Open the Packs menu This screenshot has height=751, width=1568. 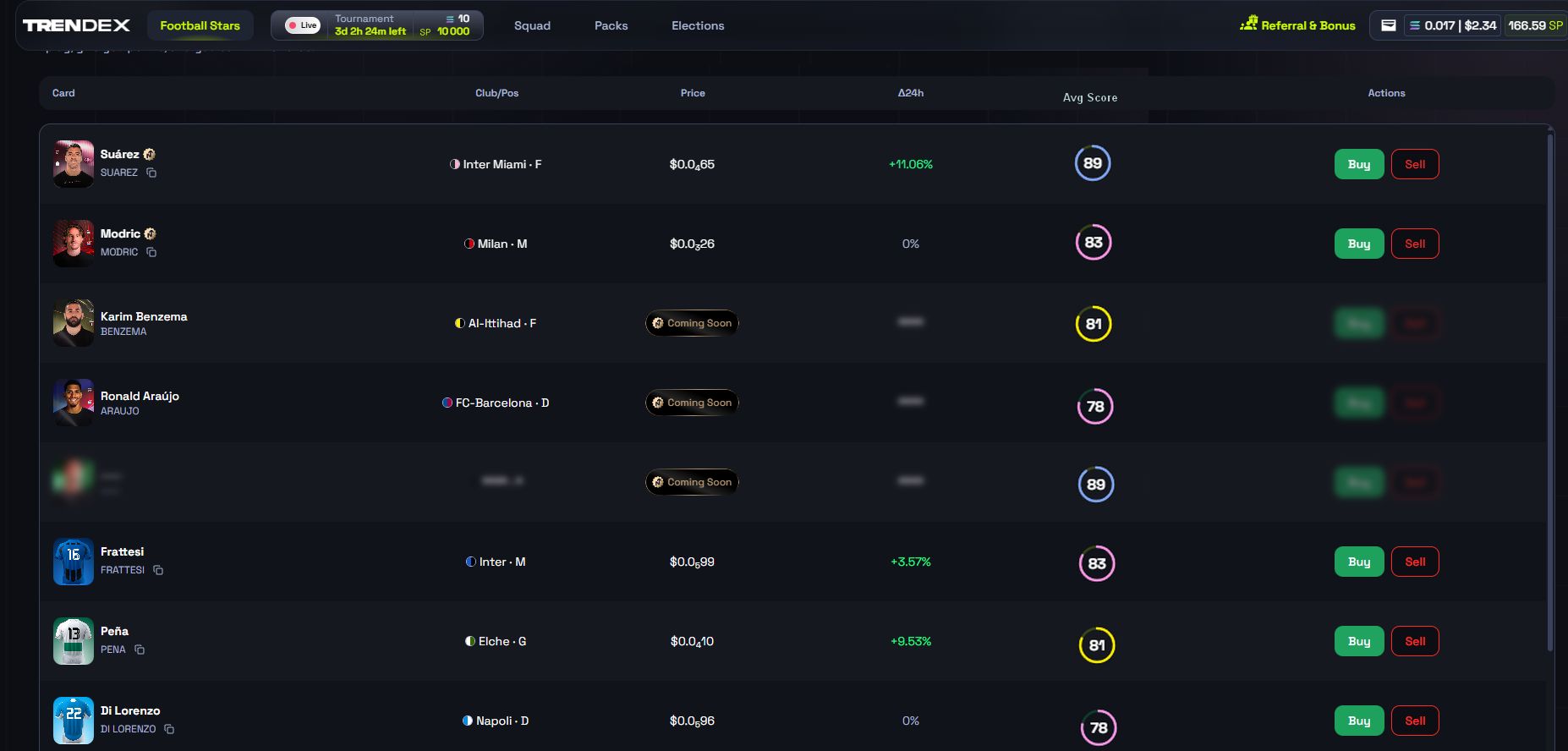(611, 25)
